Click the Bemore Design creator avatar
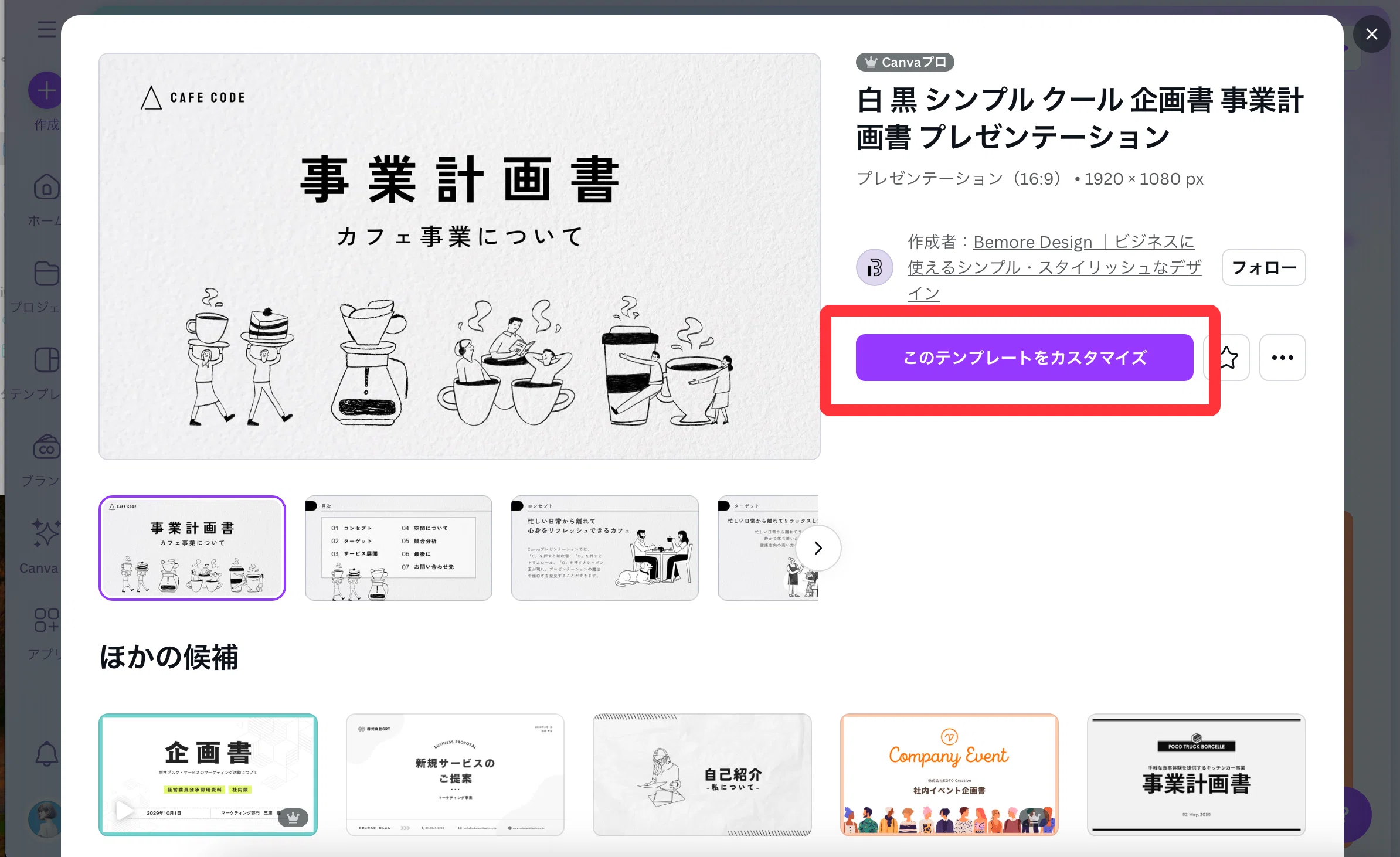Screen dimensions: 1400x857 (874, 267)
